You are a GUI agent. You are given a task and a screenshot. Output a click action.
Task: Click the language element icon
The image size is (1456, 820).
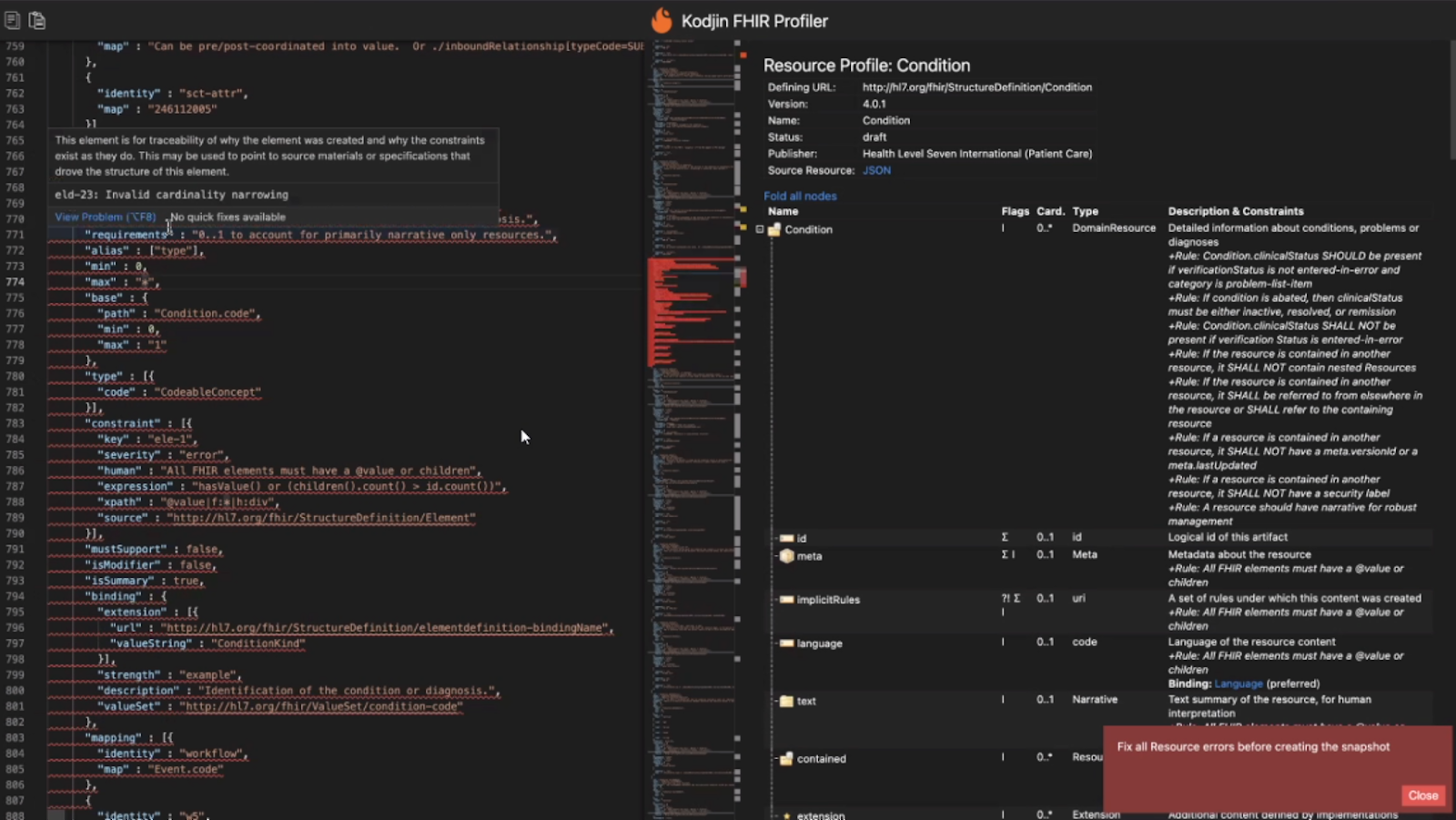pyautogui.click(x=786, y=643)
